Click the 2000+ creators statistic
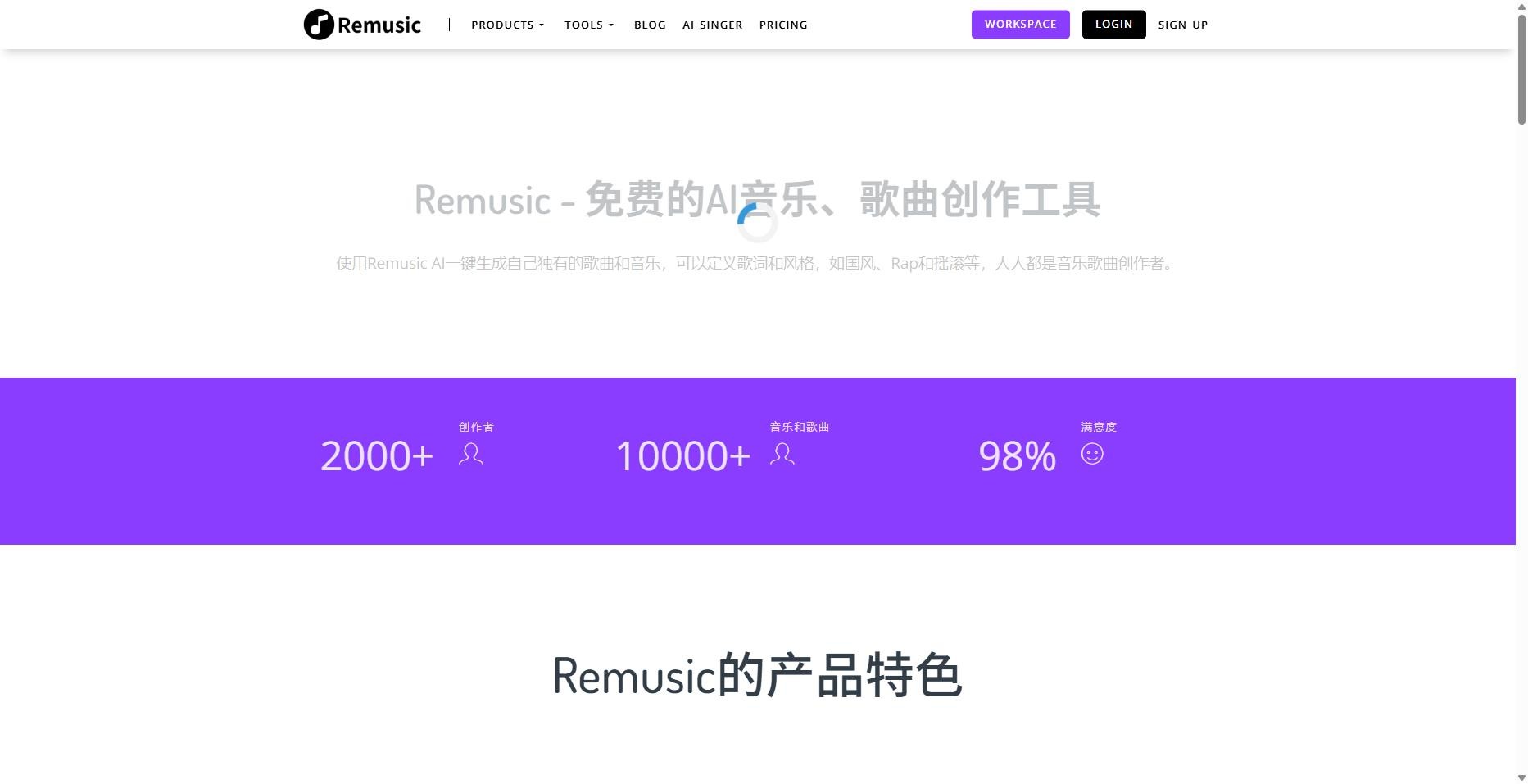Screen dimensions: 1528x784 [377, 456]
